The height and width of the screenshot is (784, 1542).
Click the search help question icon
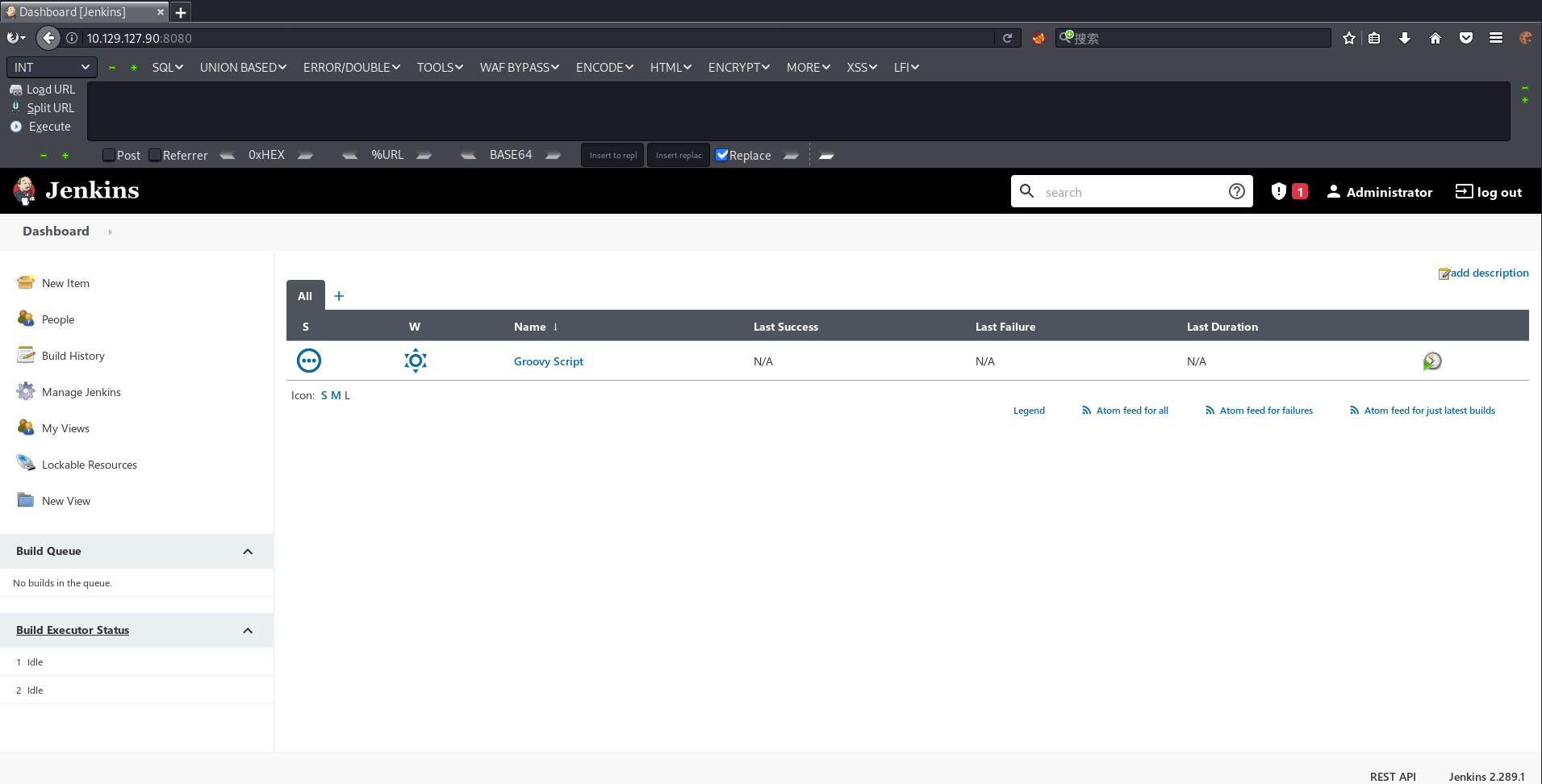click(x=1236, y=192)
